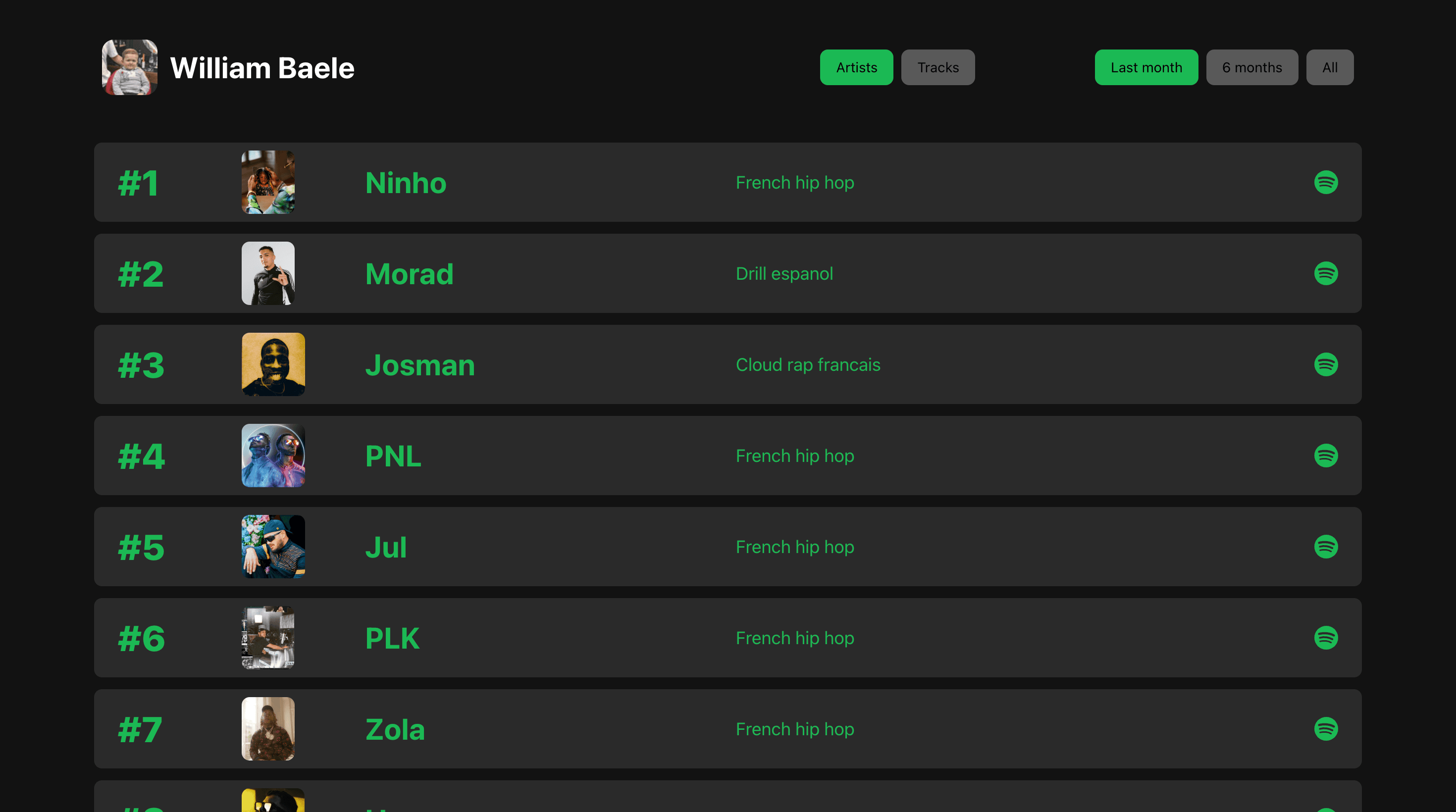This screenshot has height=812, width=1456.
Task: Switch time range to 6 months
Action: [x=1251, y=67]
